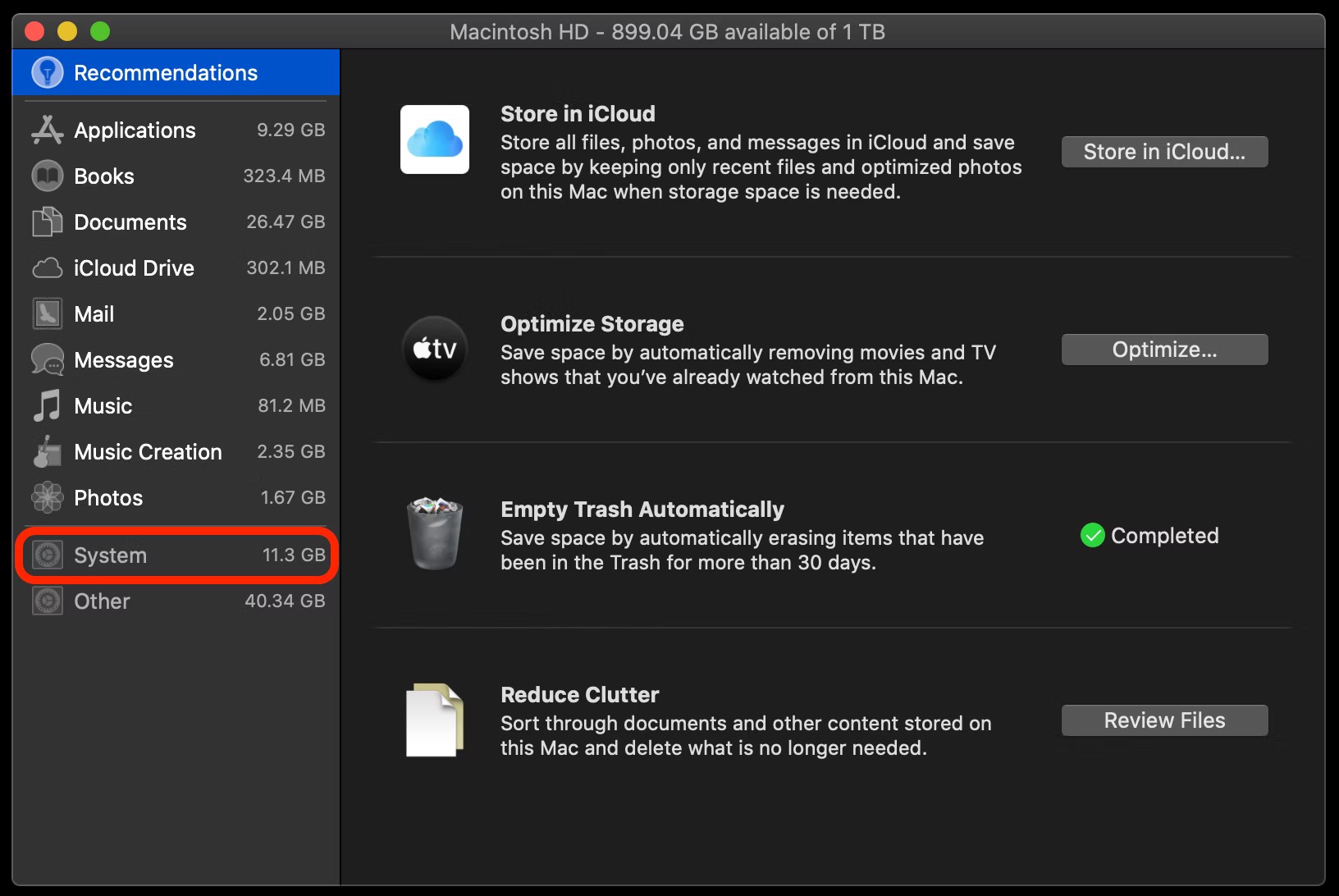Viewport: 1339px width, 896px height.
Task: Click the iCloud app icon
Action: pos(435,139)
